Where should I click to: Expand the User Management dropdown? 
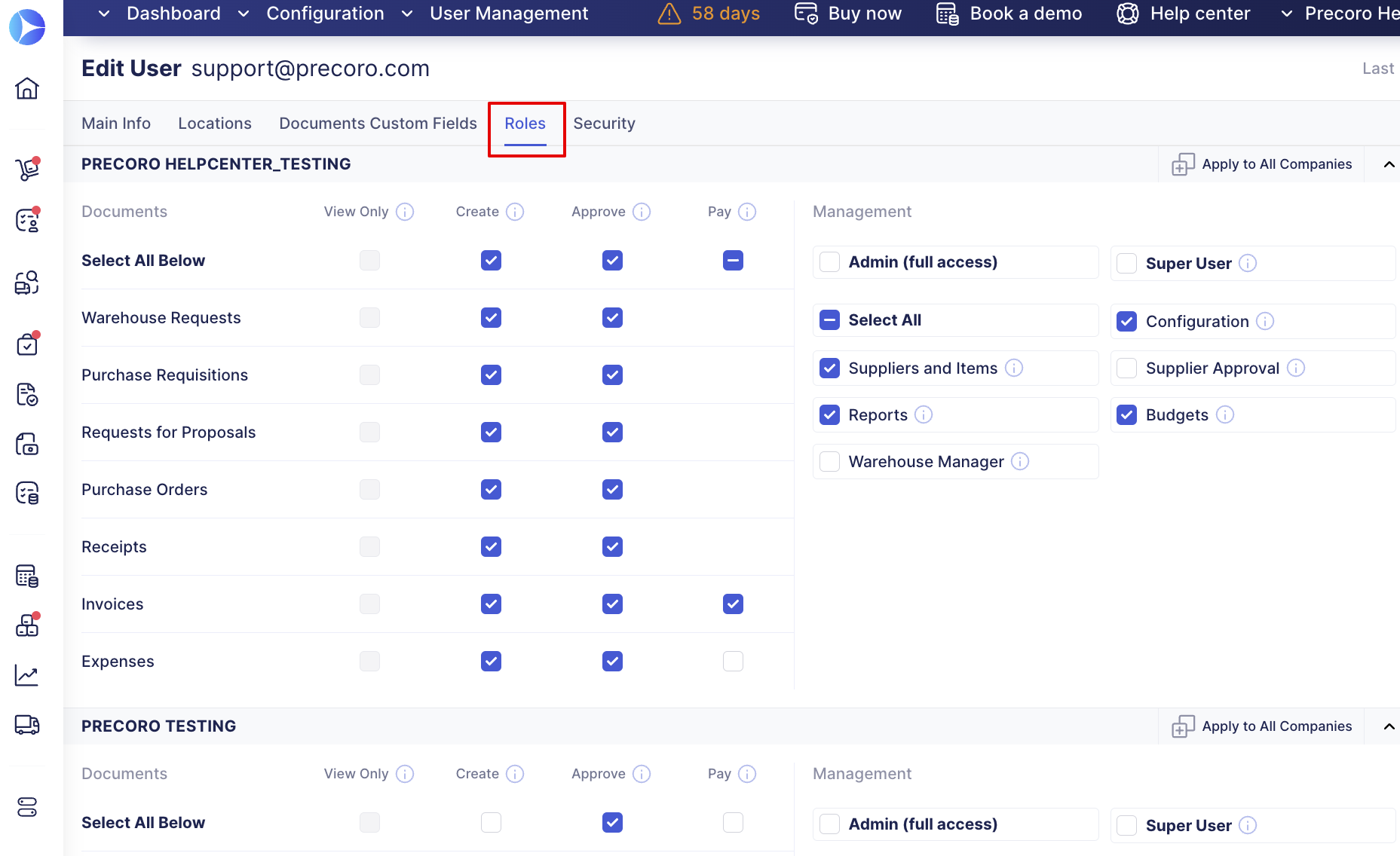click(508, 14)
